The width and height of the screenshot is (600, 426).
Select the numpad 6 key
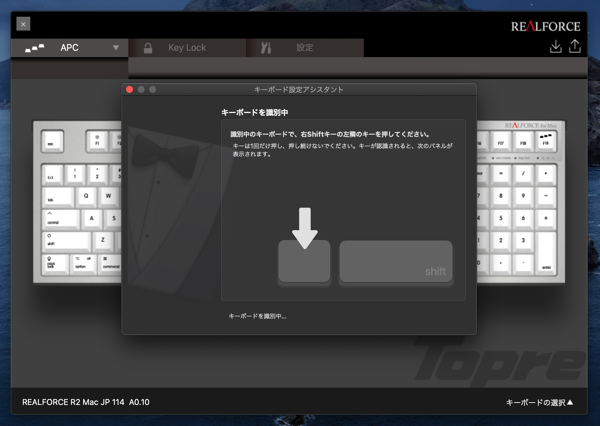523,218
